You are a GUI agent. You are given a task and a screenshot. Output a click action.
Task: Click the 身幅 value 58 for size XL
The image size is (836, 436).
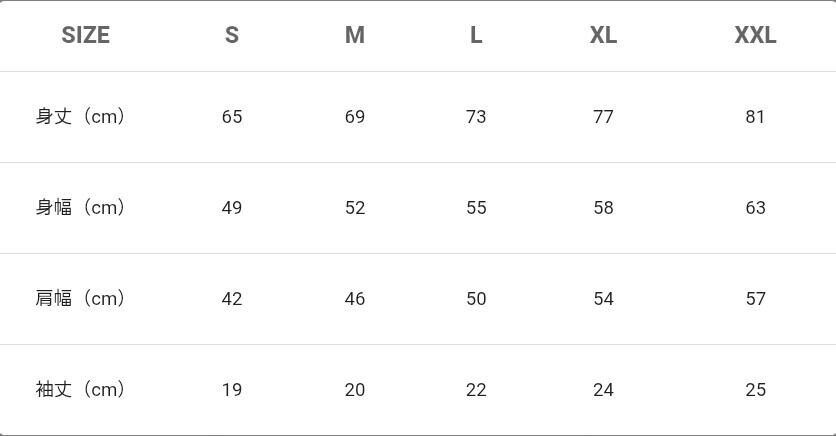pos(603,208)
